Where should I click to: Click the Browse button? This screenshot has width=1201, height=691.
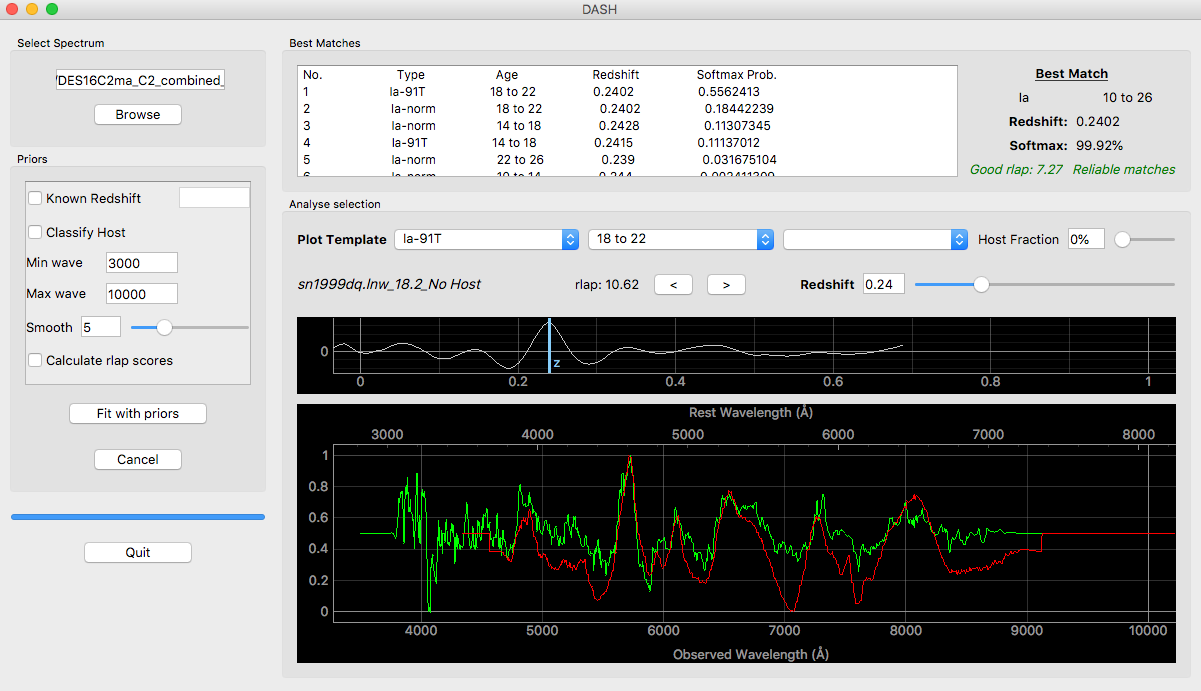tap(138, 114)
